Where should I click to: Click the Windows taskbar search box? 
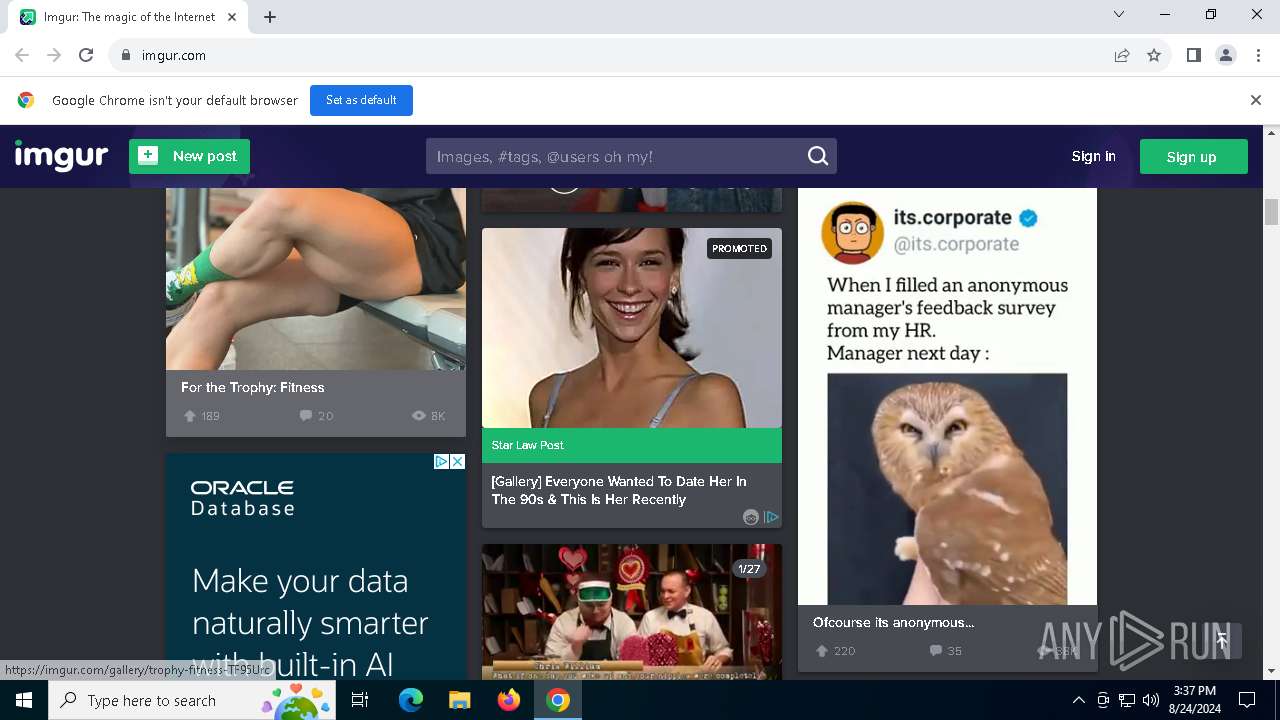tap(193, 700)
